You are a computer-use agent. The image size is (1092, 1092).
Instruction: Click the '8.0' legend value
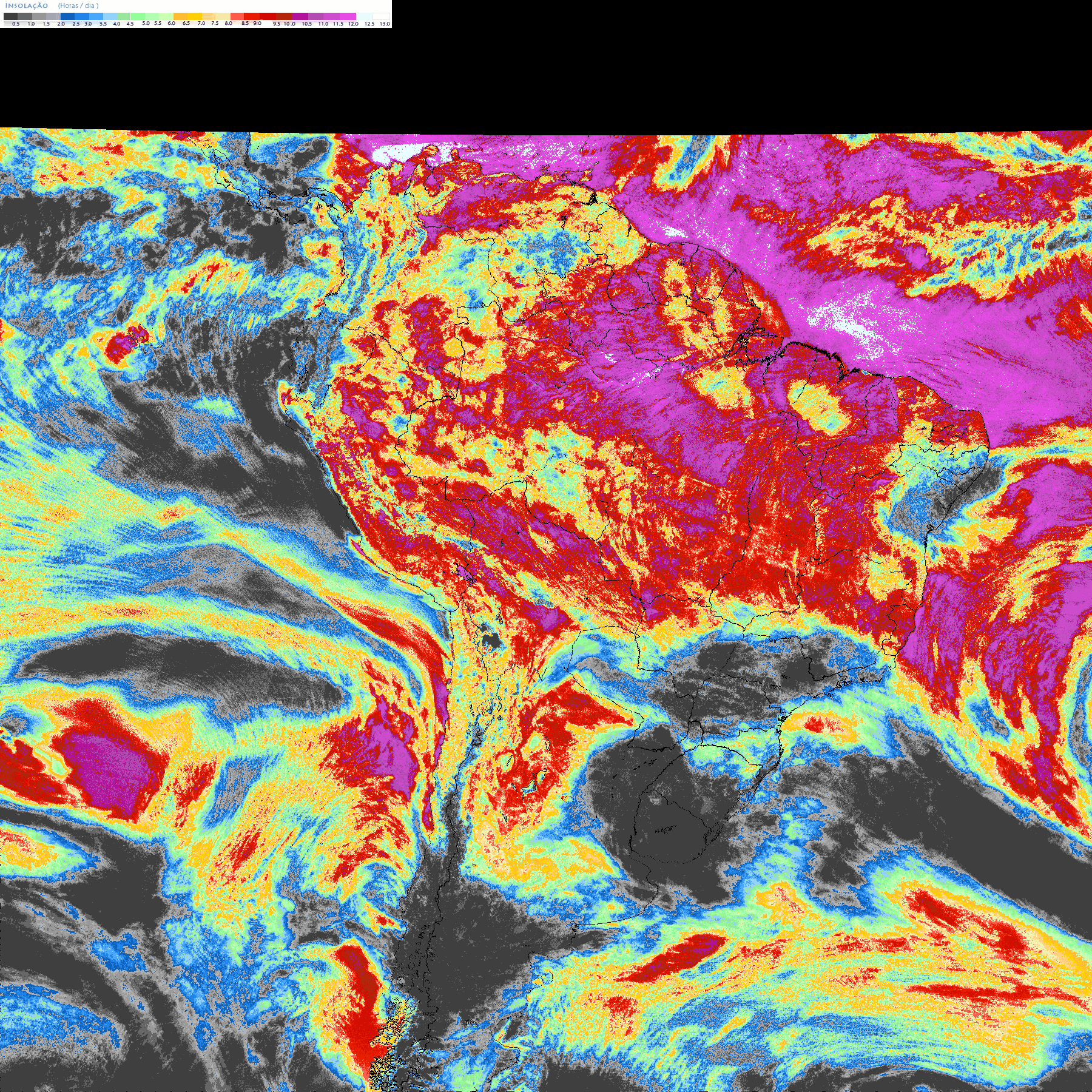[x=229, y=23]
